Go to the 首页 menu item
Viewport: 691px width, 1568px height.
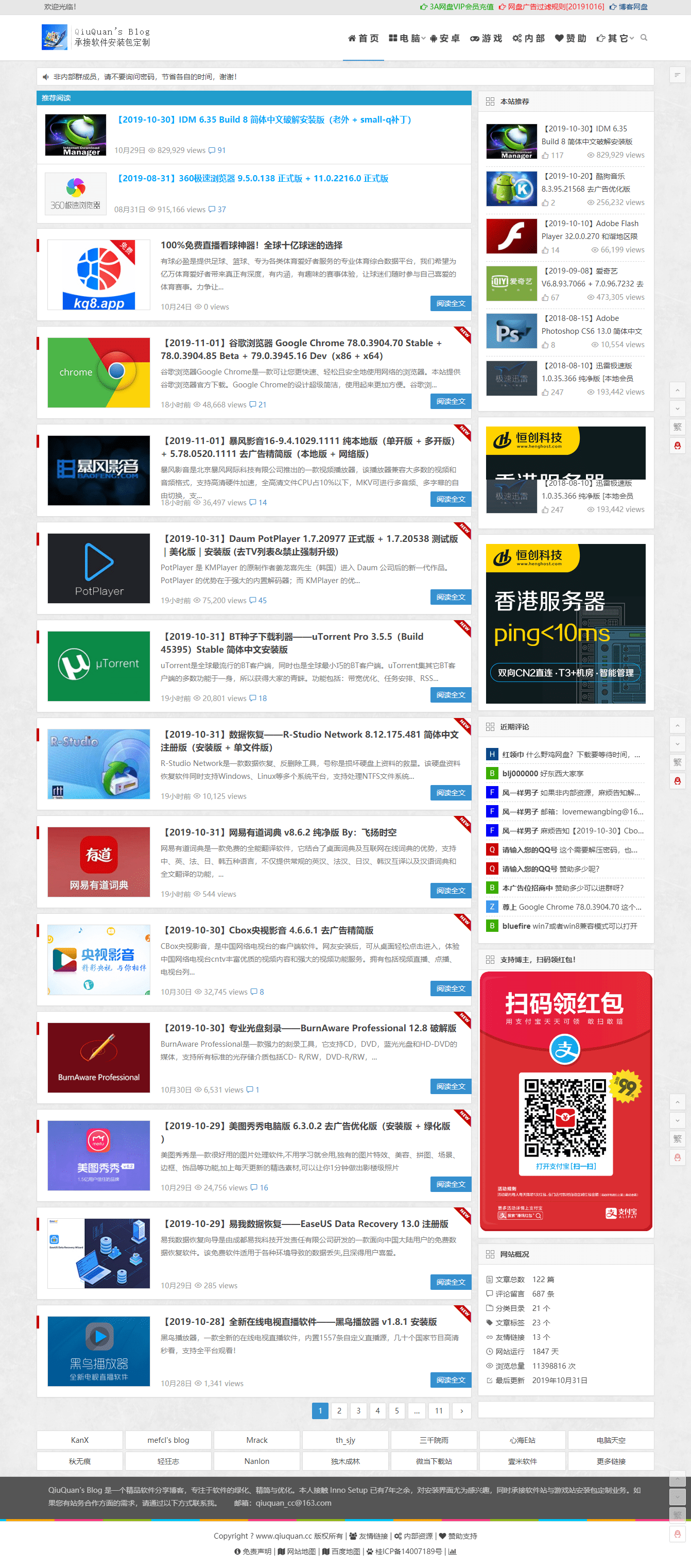tap(363, 38)
